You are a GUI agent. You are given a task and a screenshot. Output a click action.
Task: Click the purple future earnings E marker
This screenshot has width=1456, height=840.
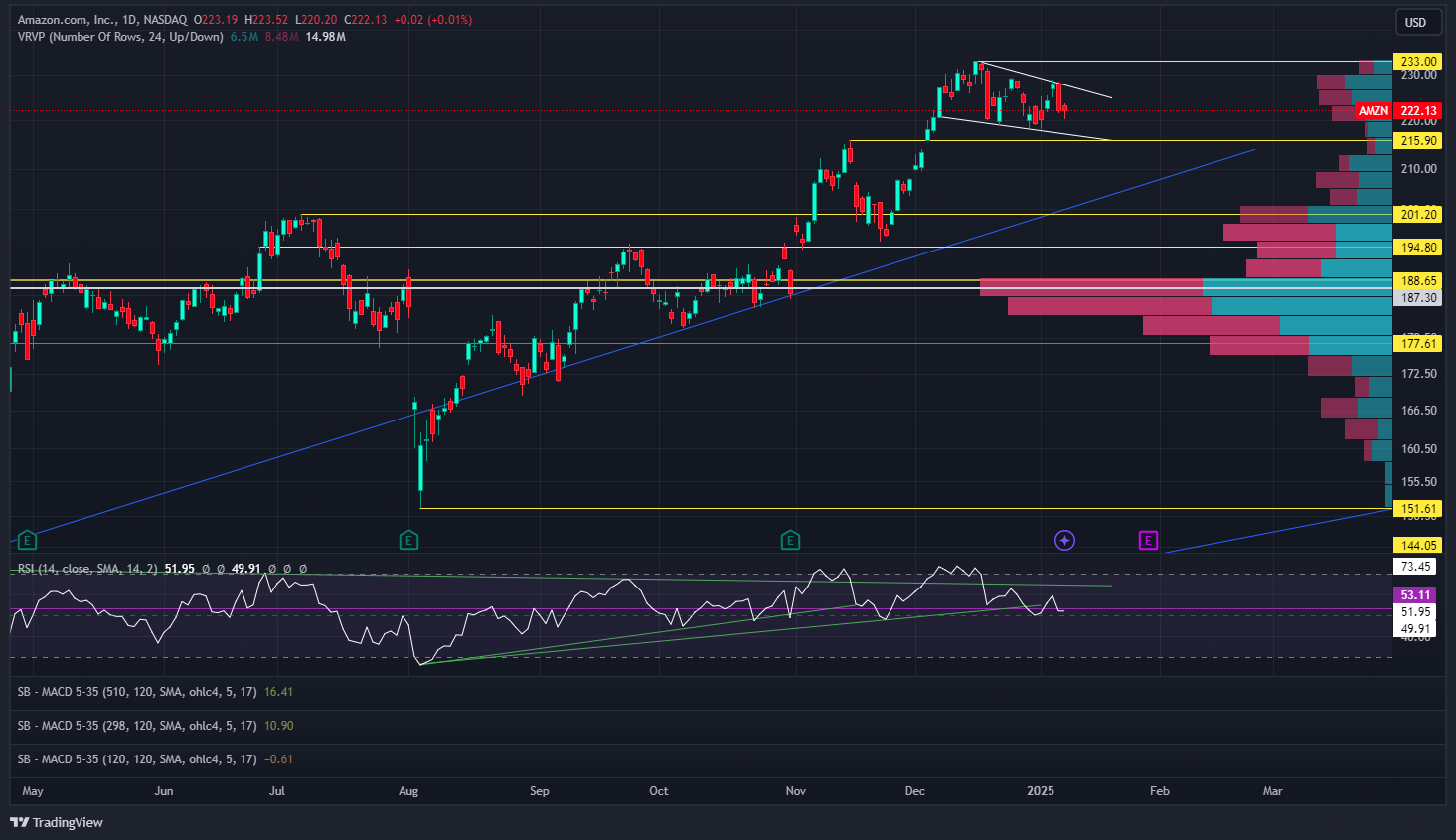point(1148,541)
